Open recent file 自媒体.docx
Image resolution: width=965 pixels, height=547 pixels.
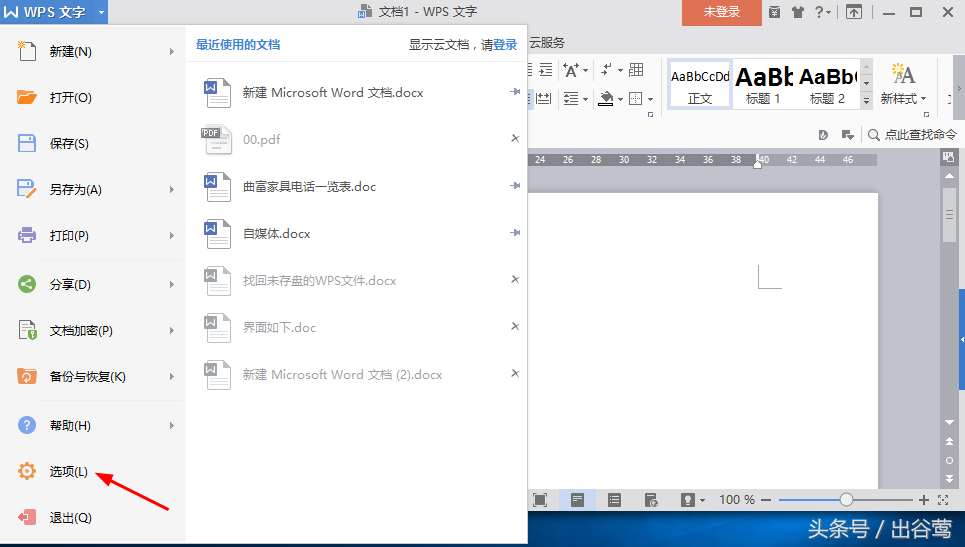tap(276, 234)
